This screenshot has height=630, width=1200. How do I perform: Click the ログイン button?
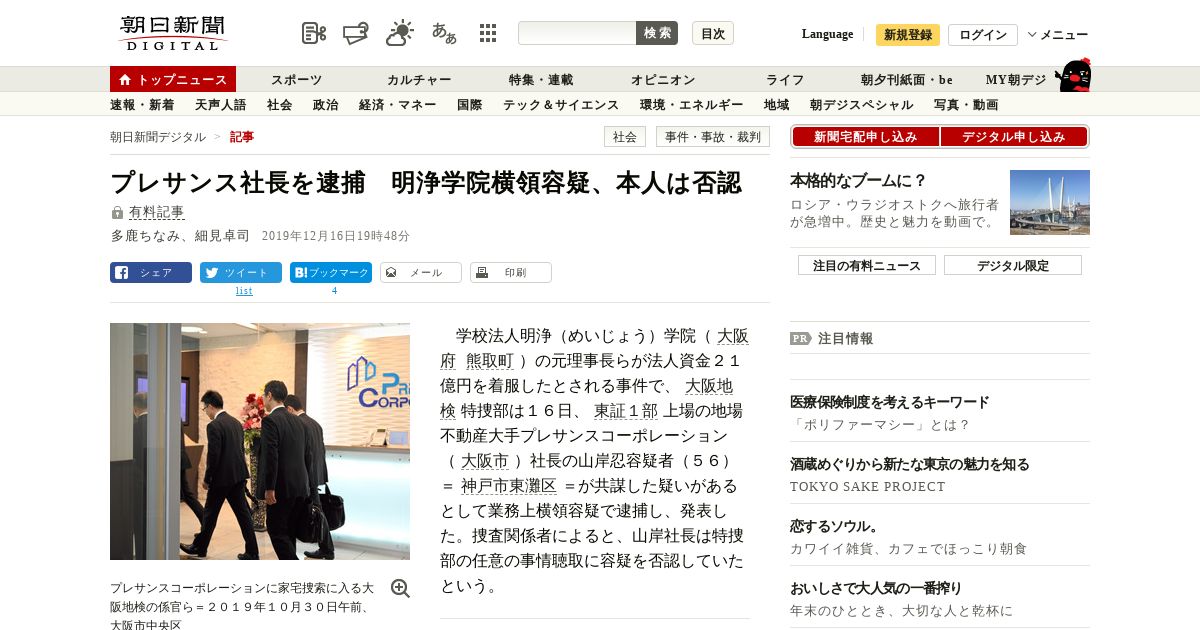(983, 35)
